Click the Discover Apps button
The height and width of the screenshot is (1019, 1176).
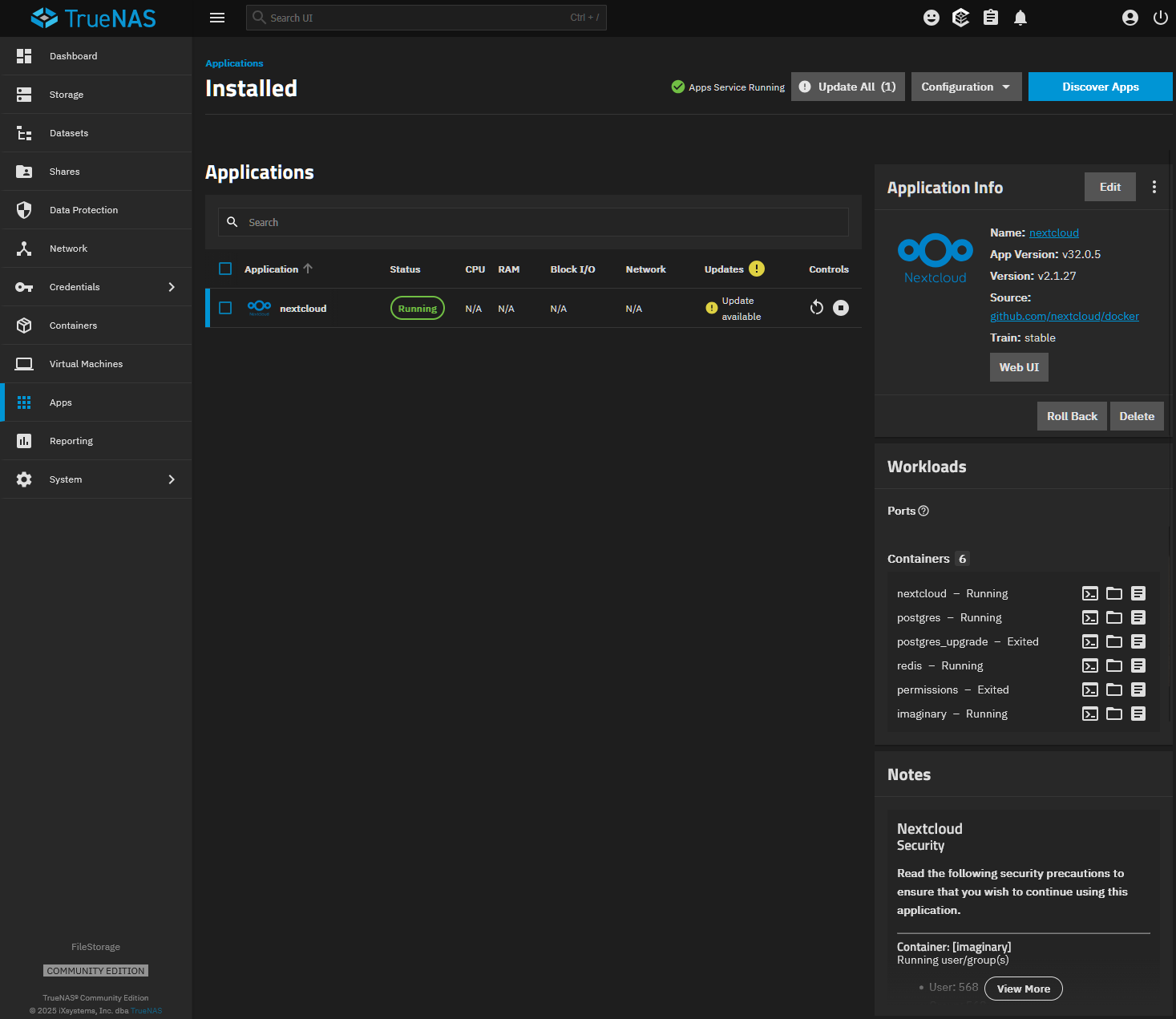tap(1100, 87)
